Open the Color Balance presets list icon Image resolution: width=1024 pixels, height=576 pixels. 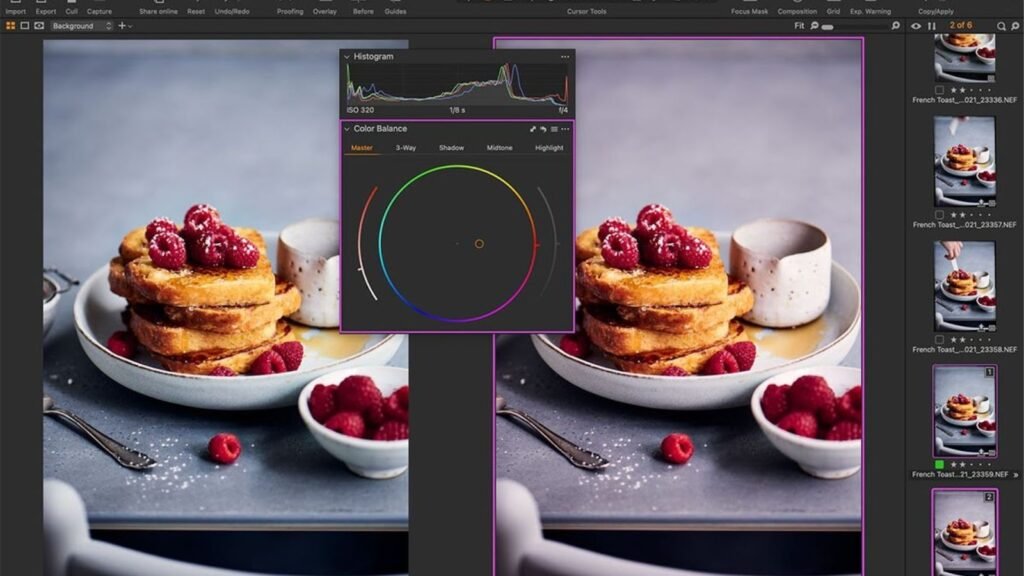pyautogui.click(x=554, y=129)
